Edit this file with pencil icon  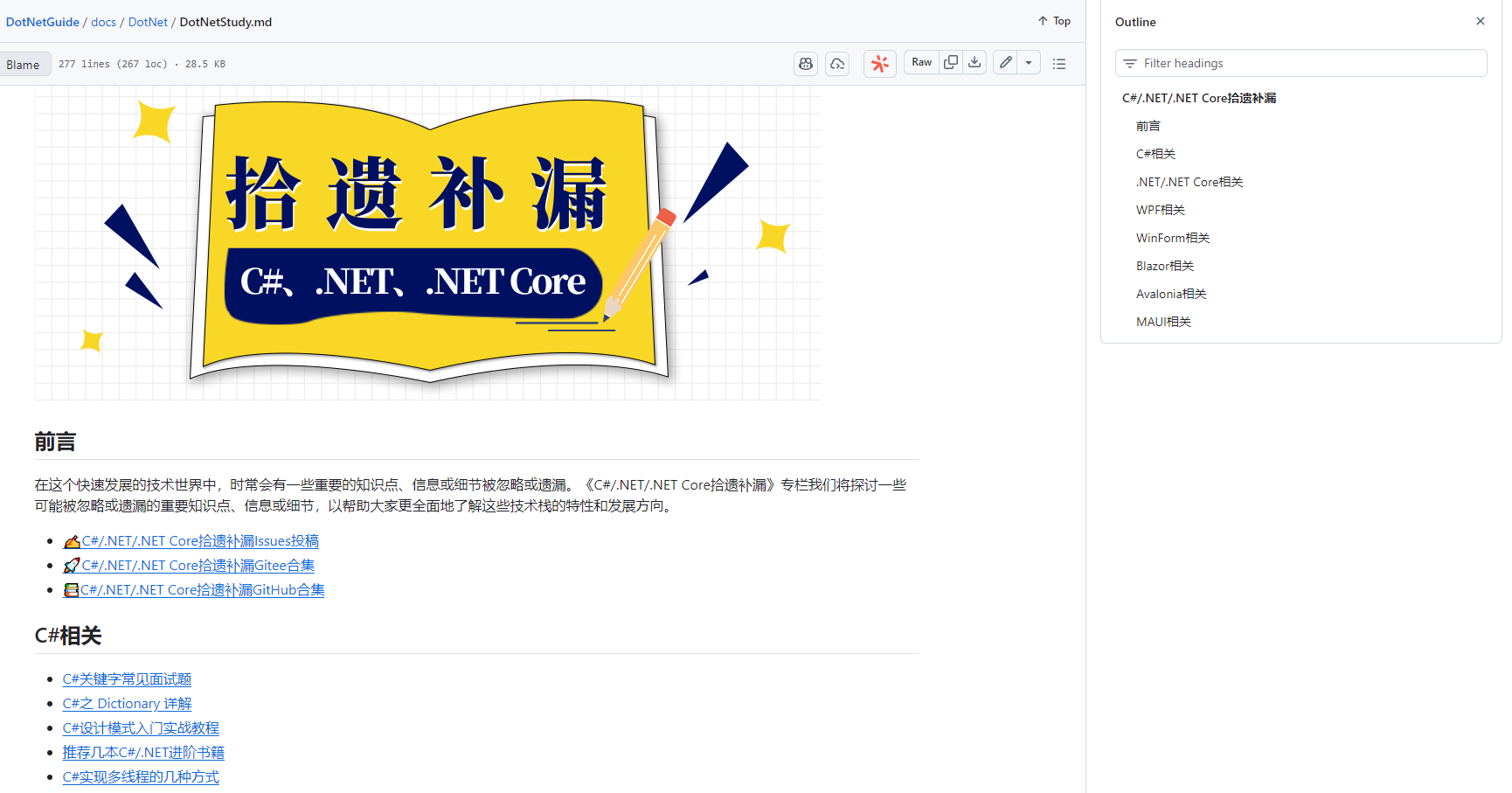click(1006, 62)
